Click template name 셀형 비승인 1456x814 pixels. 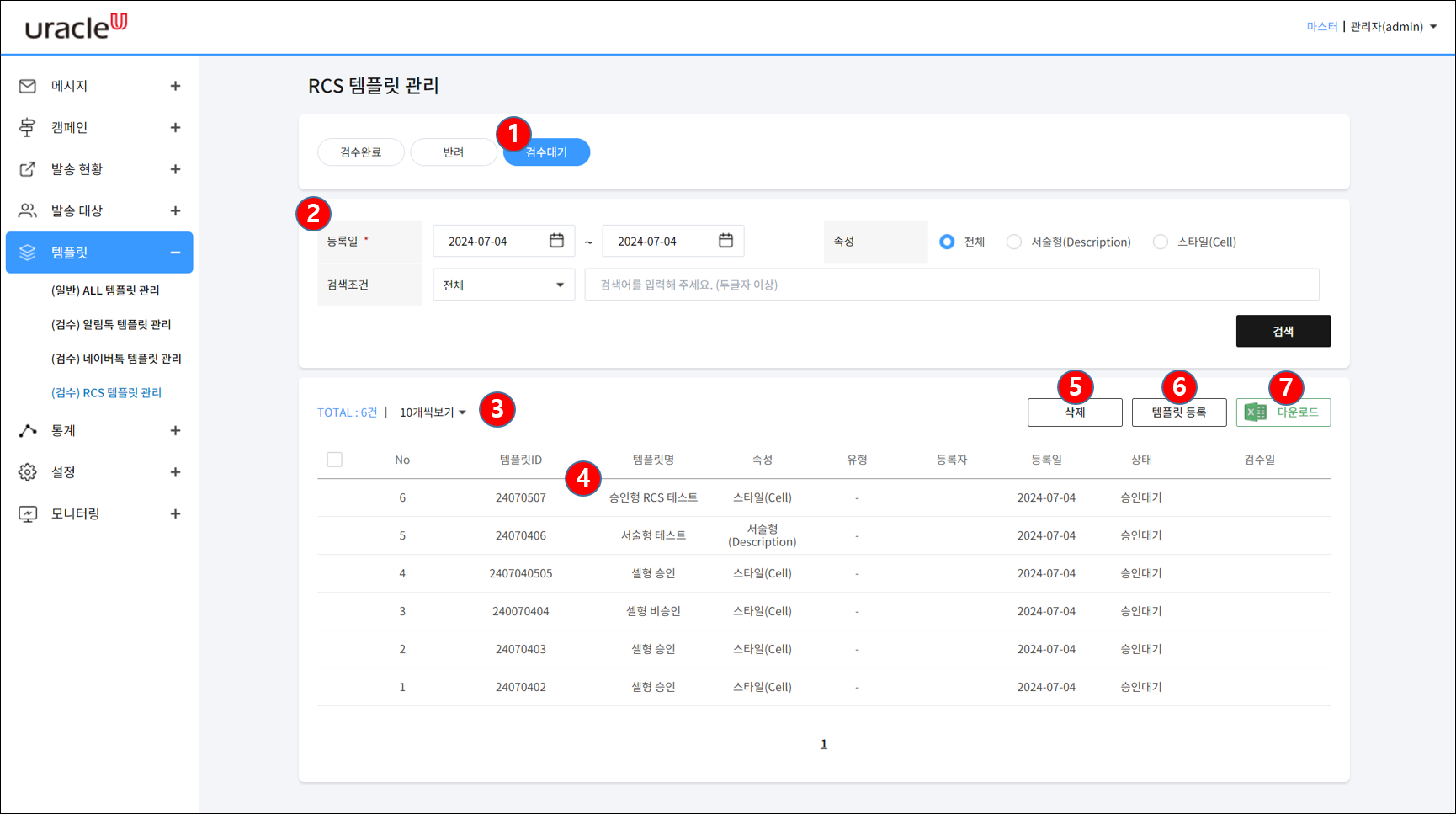[x=653, y=611]
